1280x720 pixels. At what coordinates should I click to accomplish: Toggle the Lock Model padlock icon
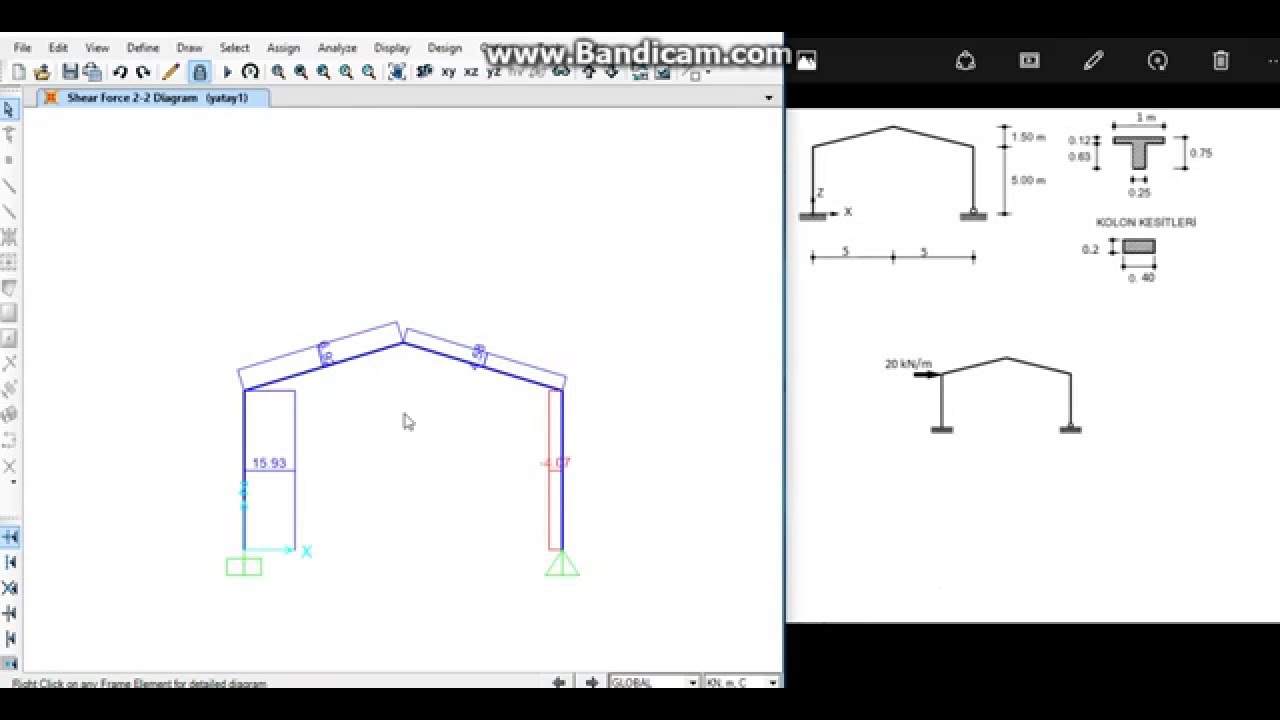pos(199,72)
